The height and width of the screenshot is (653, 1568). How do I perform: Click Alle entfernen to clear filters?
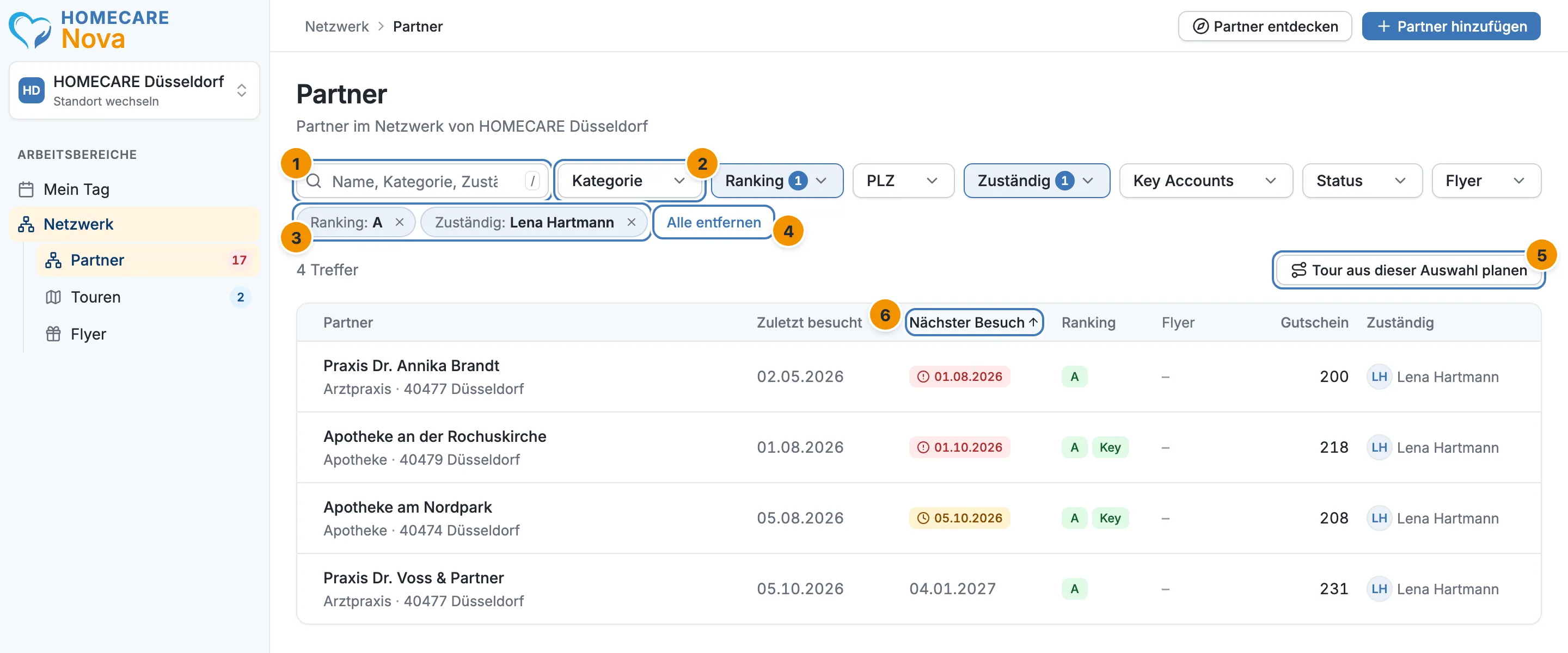713,222
